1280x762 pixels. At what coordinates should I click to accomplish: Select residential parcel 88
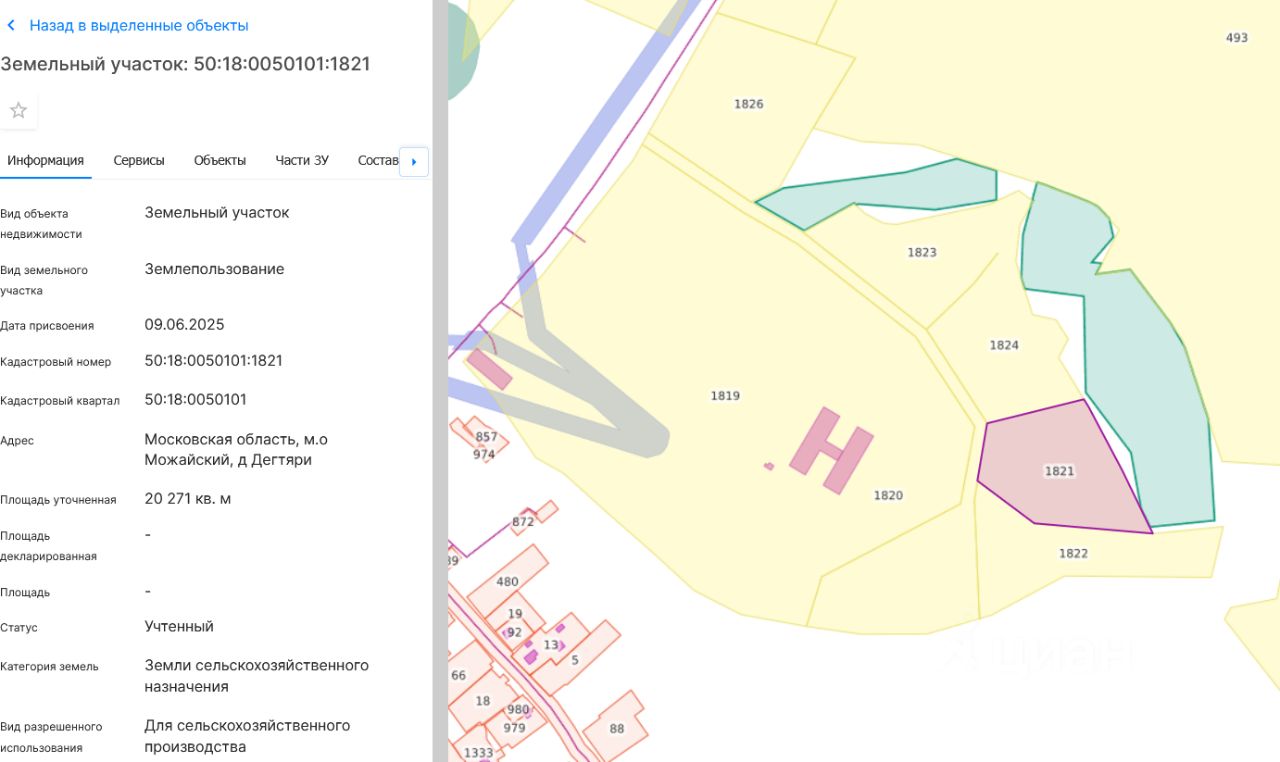[616, 729]
